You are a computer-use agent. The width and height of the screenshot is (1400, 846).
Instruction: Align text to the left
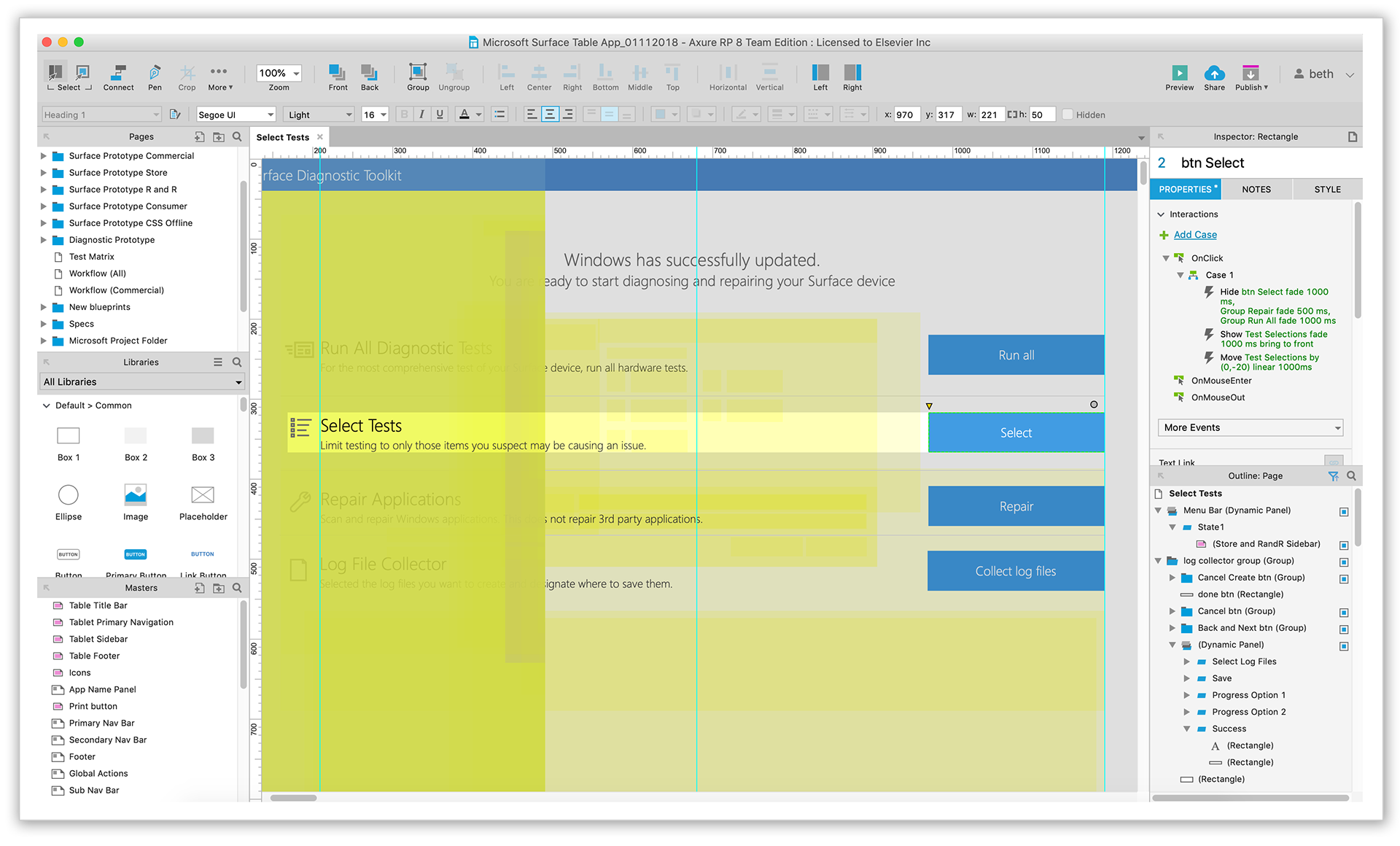[x=532, y=115]
